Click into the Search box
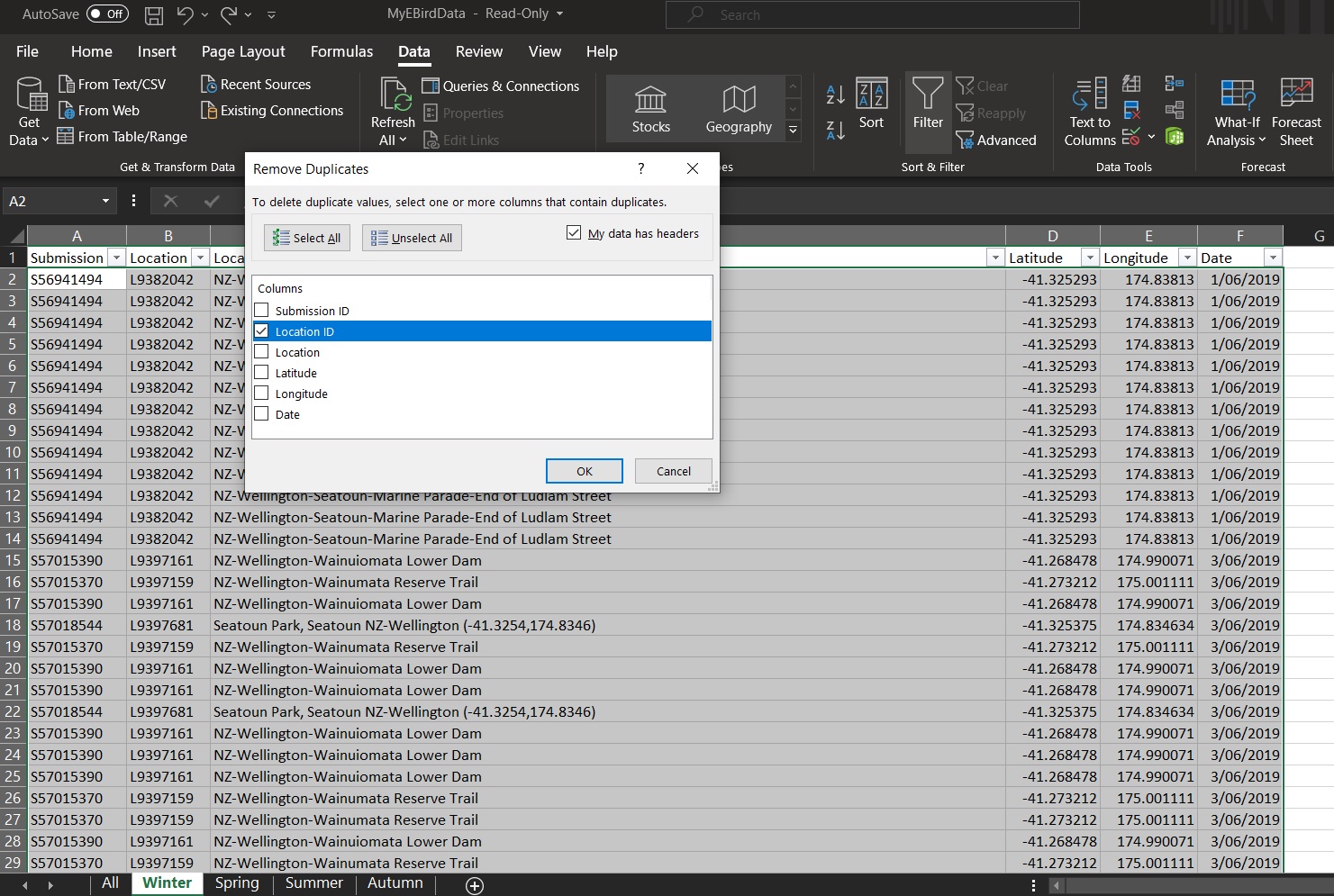The width and height of the screenshot is (1334, 896). [x=872, y=14]
